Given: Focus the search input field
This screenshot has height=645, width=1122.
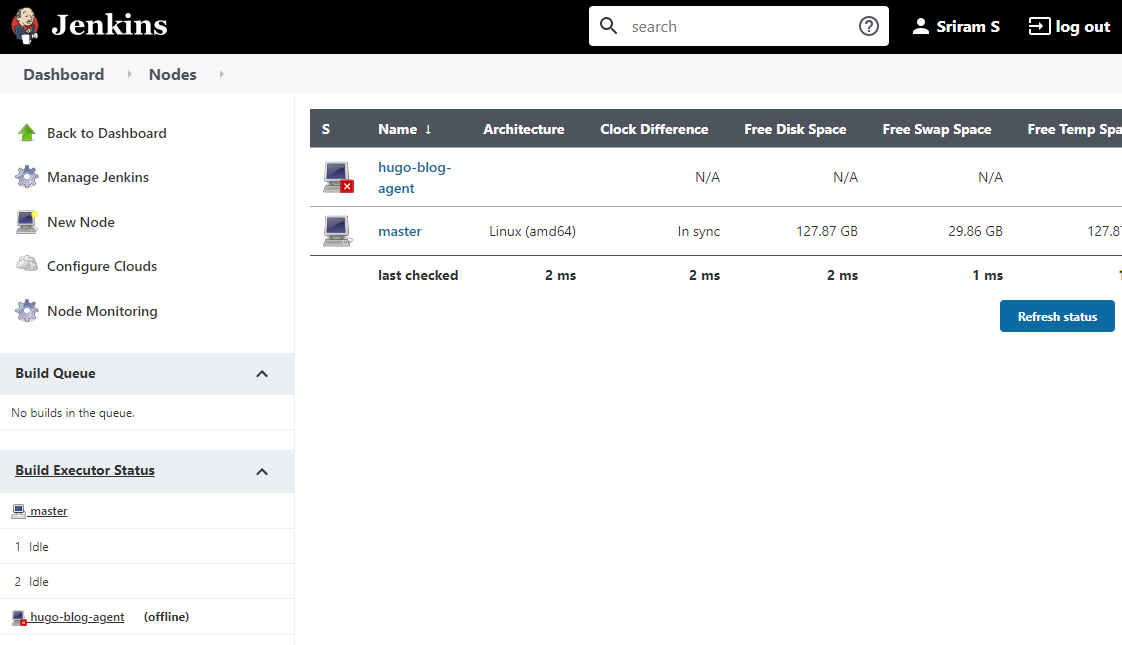Looking at the screenshot, I should coord(739,26).
